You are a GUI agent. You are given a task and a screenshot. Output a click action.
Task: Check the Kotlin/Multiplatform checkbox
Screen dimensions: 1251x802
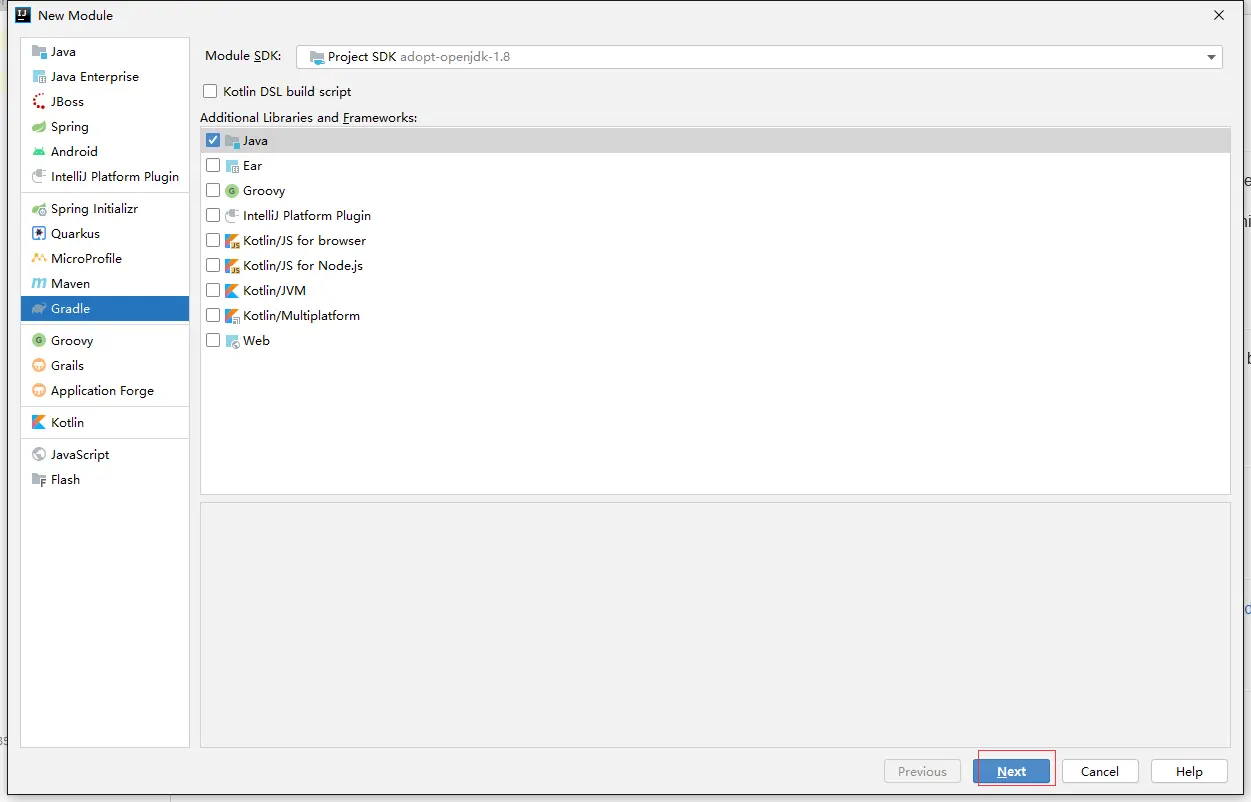click(x=213, y=316)
